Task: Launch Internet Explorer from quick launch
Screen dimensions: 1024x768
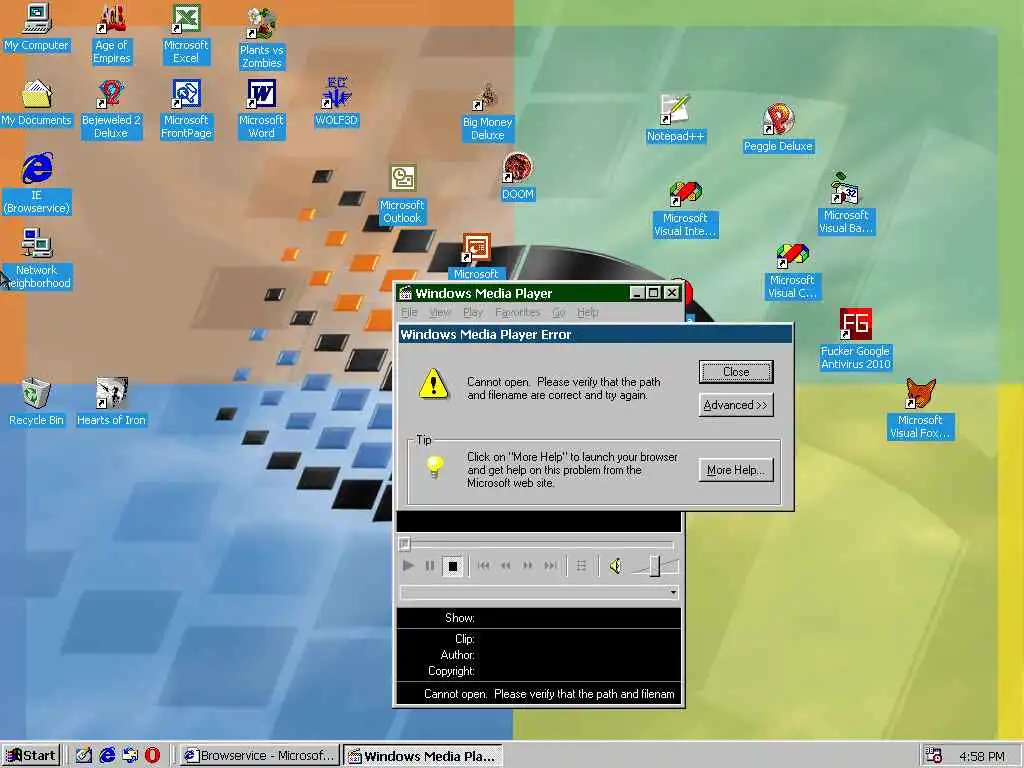Action: point(107,756)
